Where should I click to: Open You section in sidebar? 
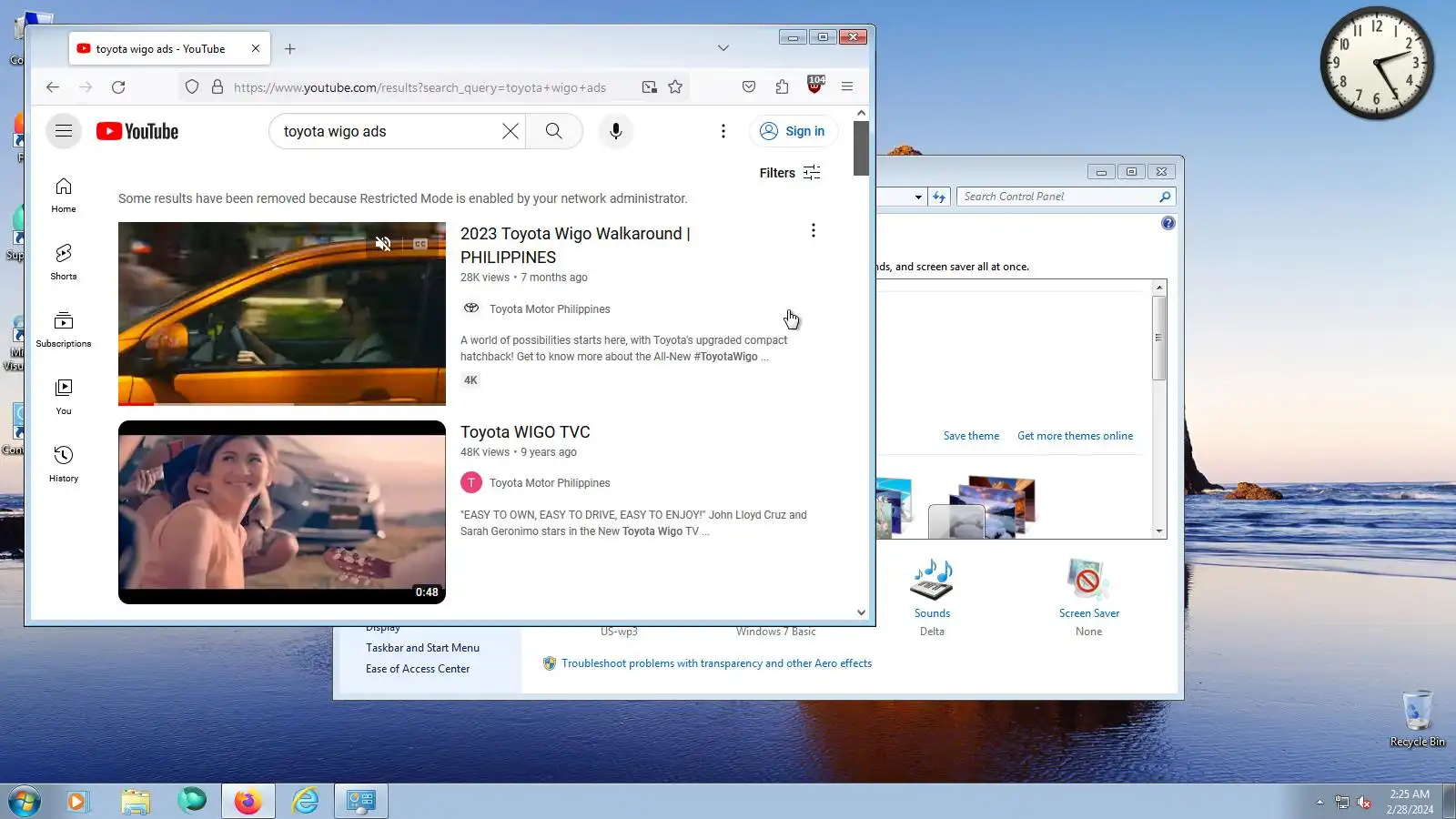click(x=64, y=397)
